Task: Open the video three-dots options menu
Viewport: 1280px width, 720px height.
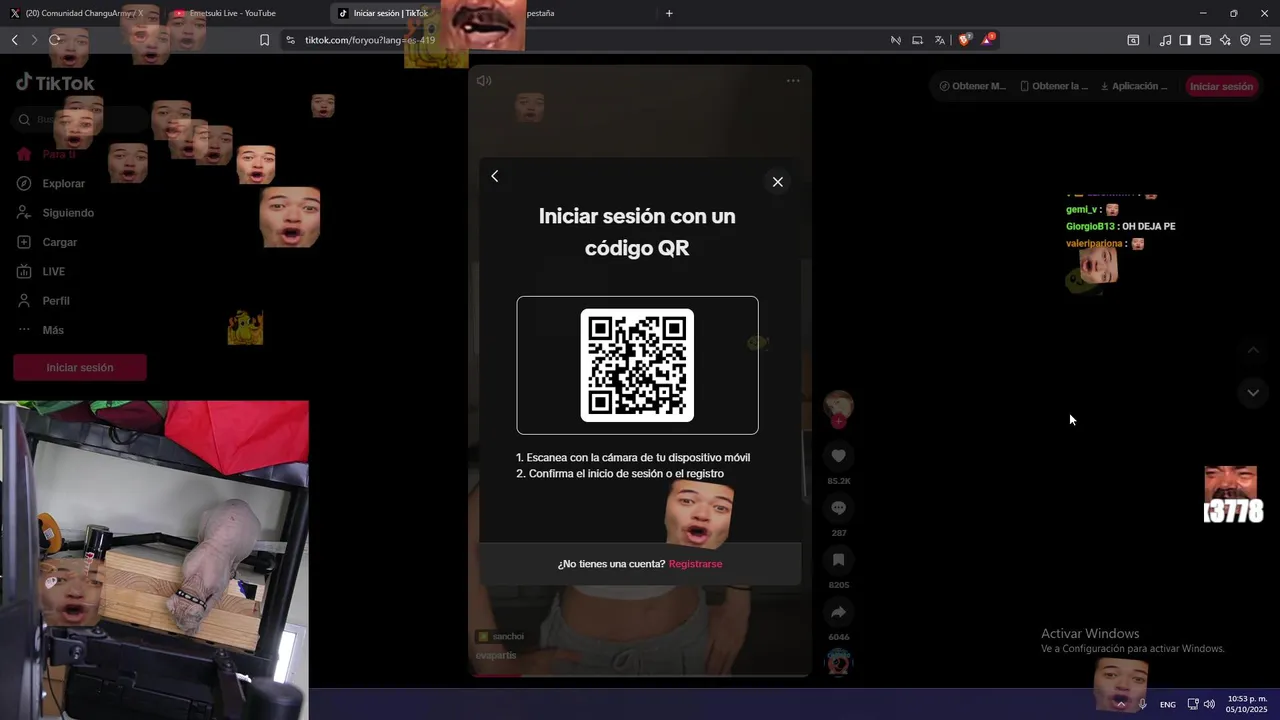Action: [x=793, y=81]
